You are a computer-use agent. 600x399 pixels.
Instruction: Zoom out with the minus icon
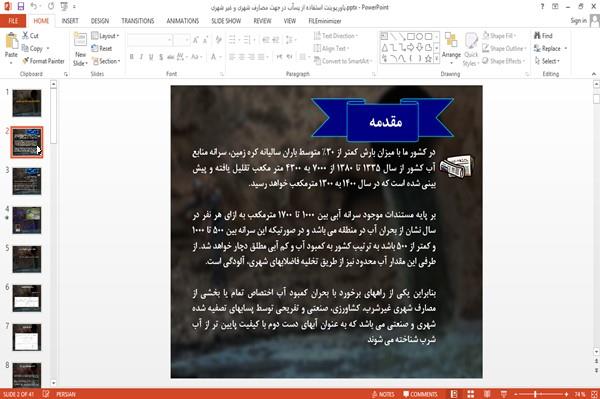(x=516, y=394)
